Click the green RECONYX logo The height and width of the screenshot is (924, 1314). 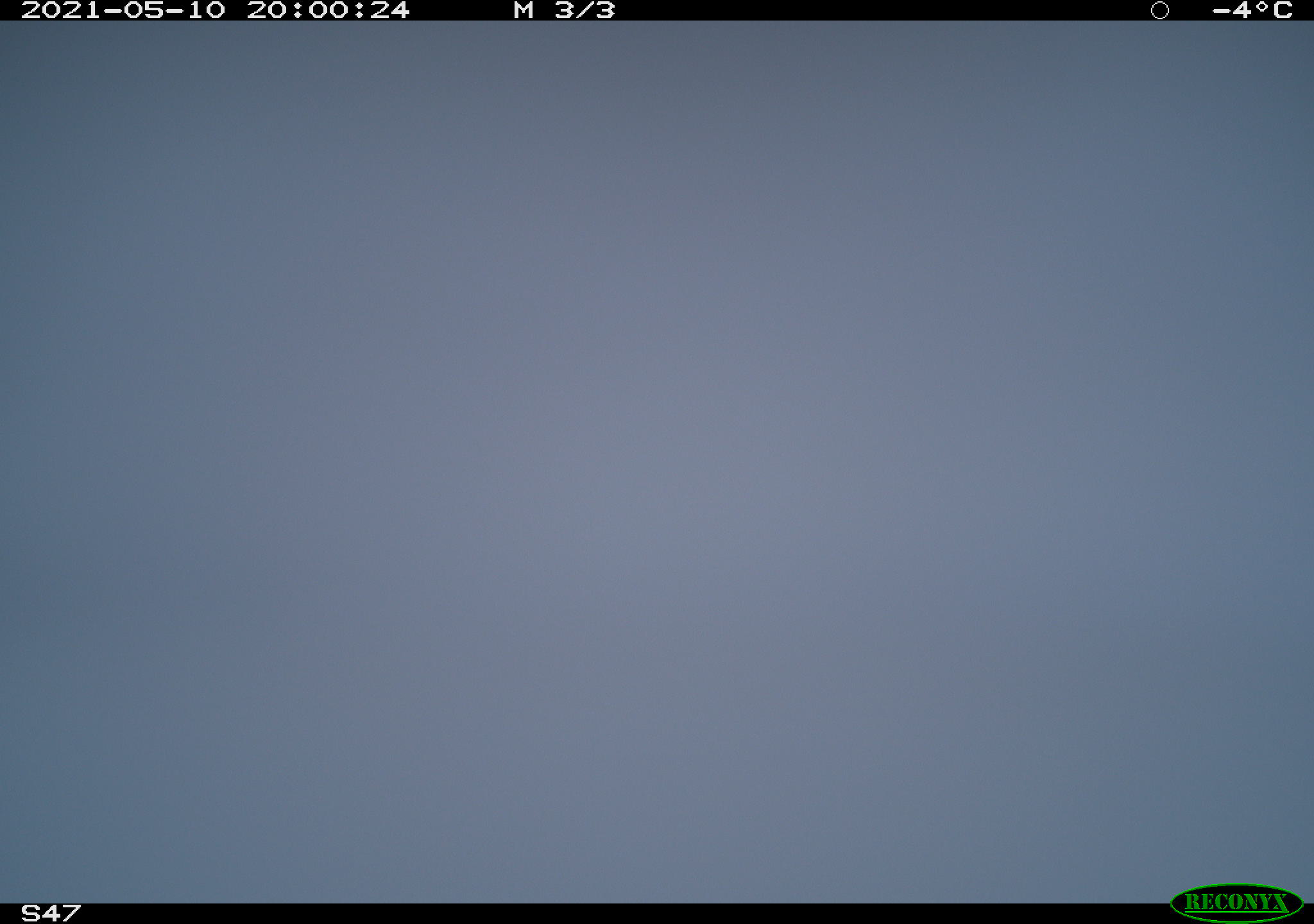pos(1236,902)
